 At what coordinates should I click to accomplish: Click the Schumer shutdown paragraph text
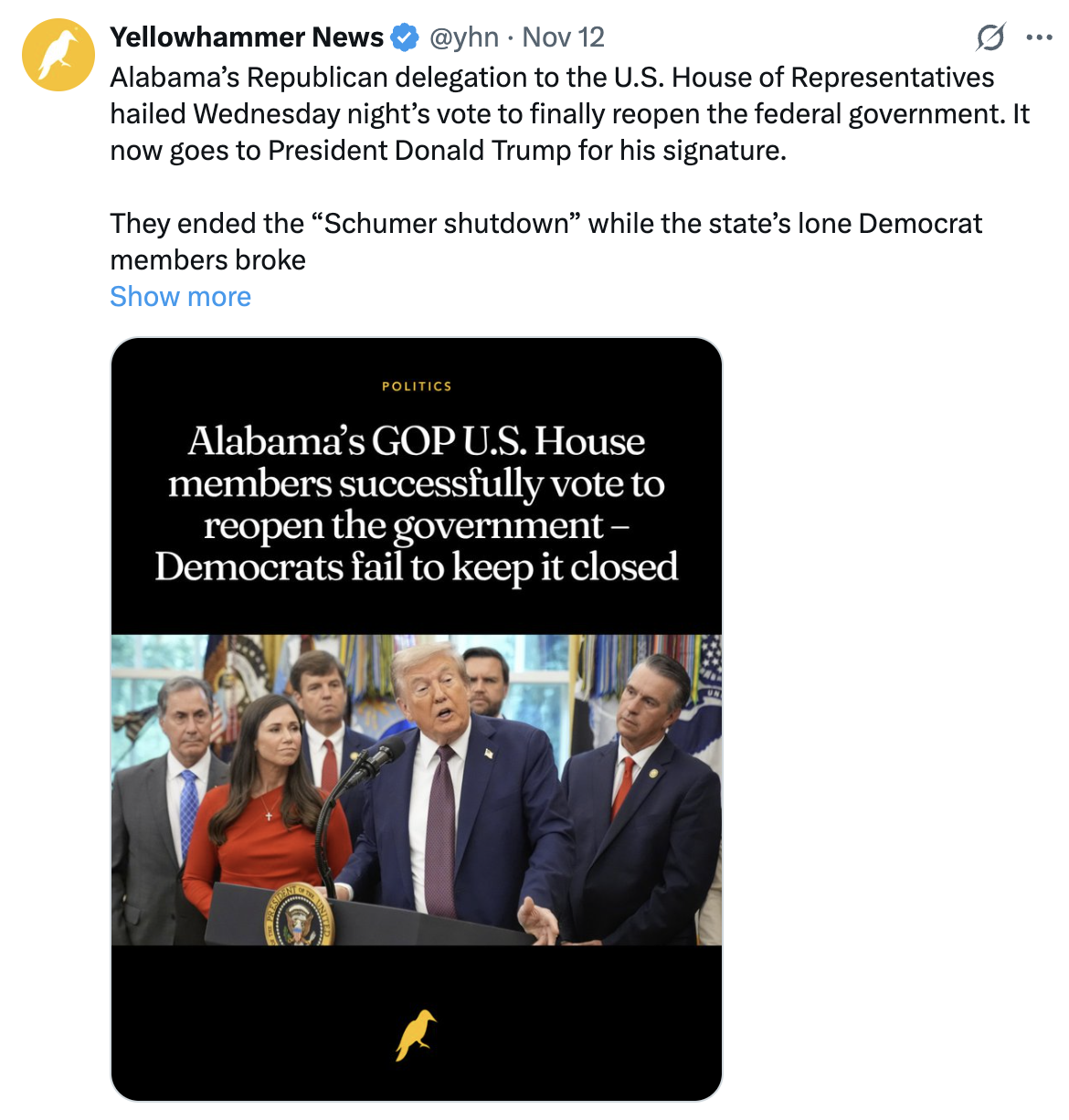[546, 241]
